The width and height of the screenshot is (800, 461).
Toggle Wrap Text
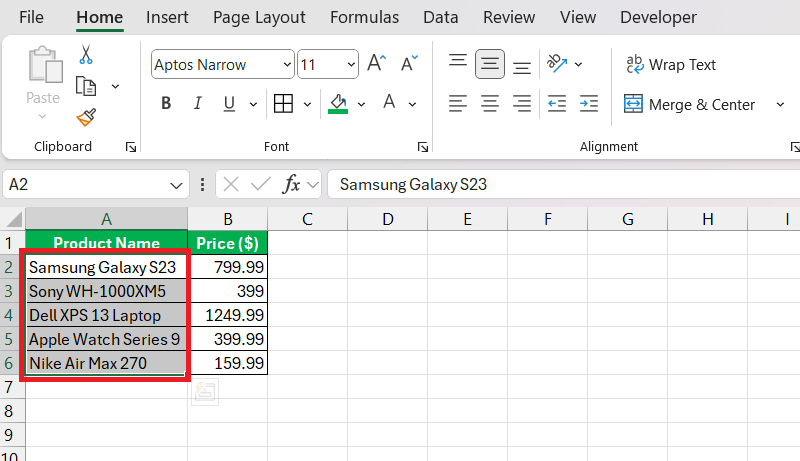pyautogui.click(x=671, y=64)
